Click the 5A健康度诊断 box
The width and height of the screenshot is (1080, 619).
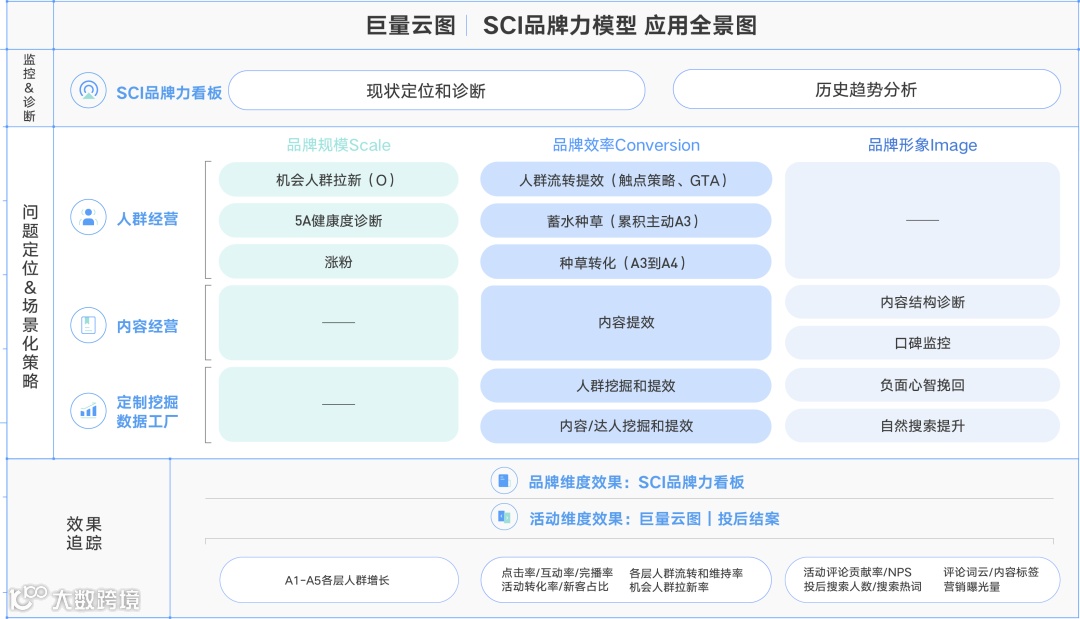338,221
